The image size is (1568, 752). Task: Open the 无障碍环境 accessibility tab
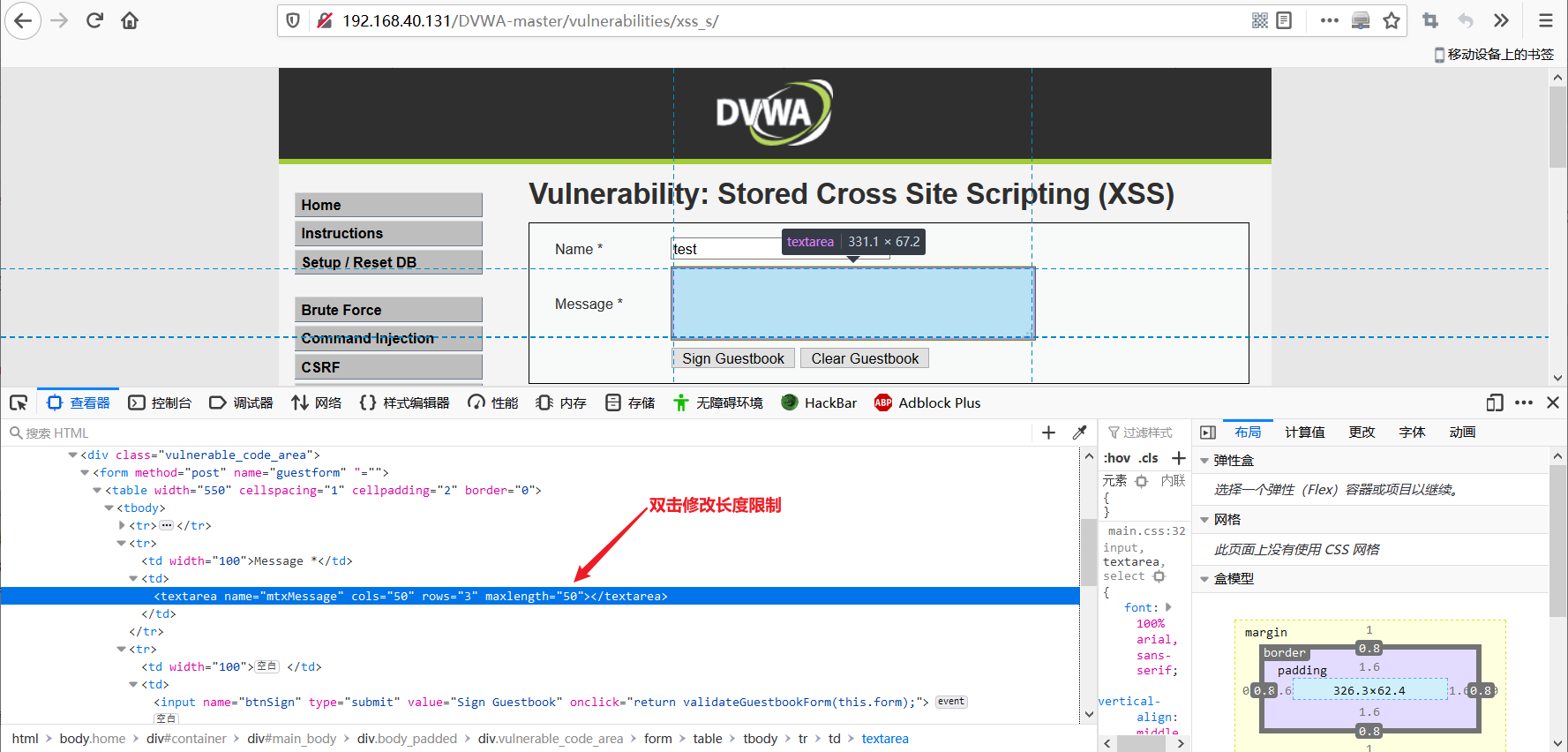[x=718, y=403]
